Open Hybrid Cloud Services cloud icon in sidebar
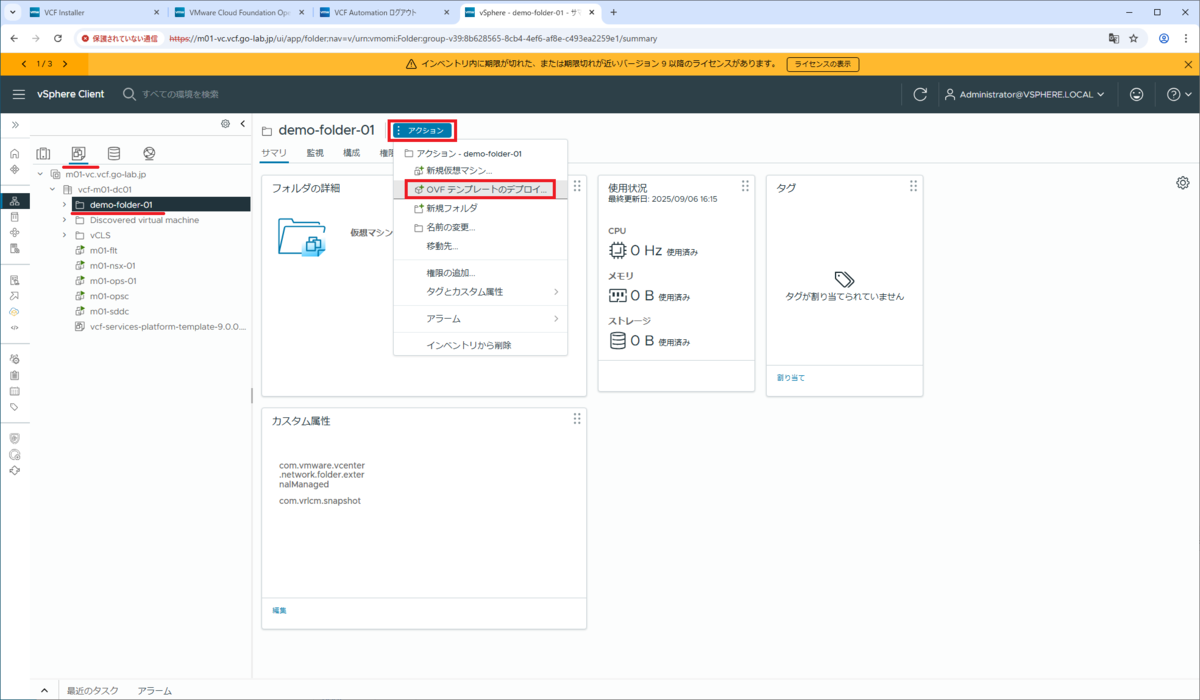 pyautogui.click(x=14, y=311)
